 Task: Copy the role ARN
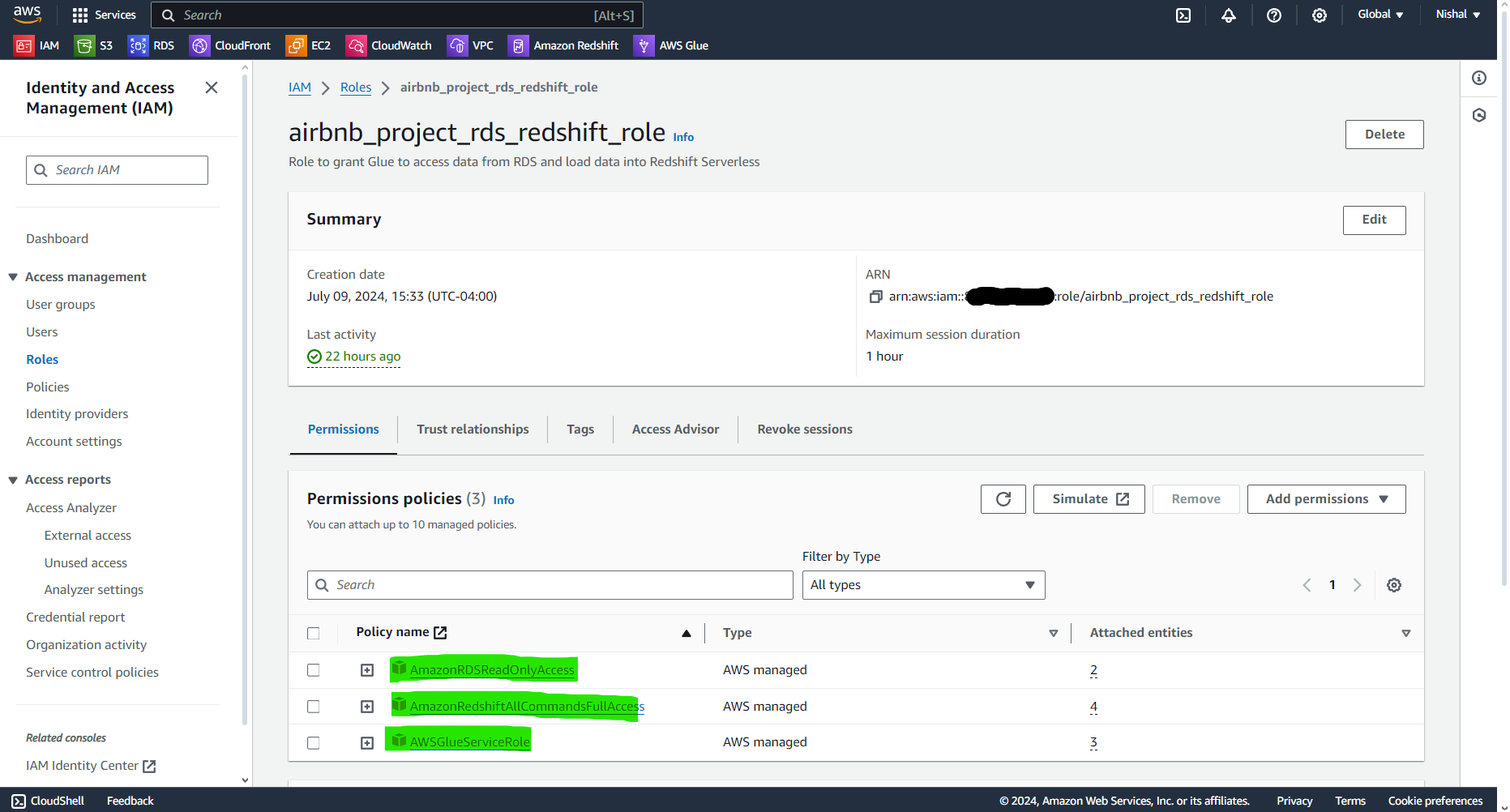(x=875, y=297)
